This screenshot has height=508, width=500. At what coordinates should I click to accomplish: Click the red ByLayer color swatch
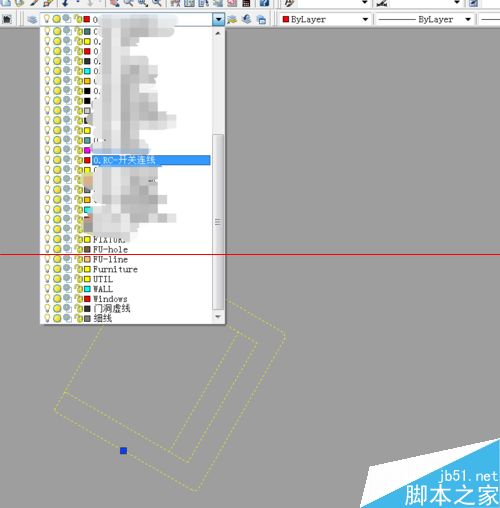(x=286, y=19)
